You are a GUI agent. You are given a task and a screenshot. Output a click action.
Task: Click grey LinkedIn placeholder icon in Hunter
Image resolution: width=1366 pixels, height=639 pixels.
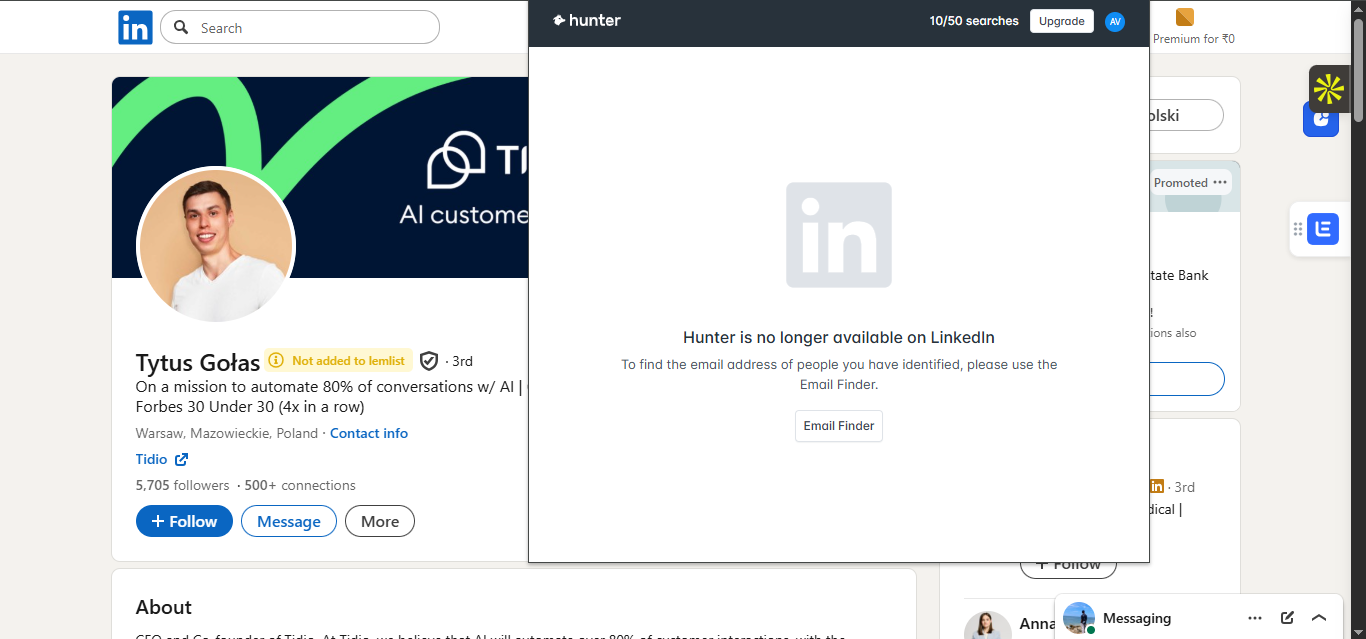coord(839,235)
